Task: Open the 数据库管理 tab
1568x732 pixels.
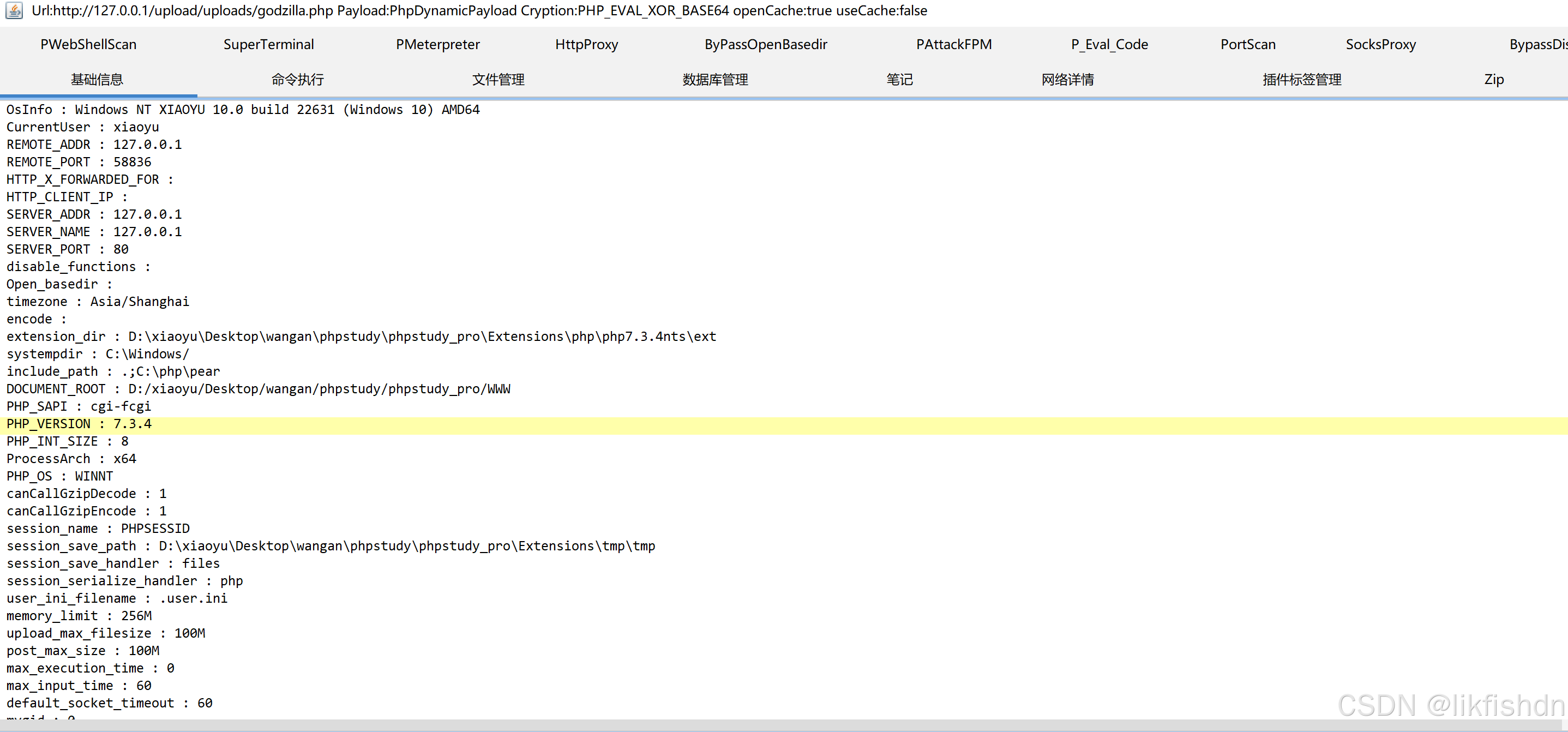Action: 714,80
